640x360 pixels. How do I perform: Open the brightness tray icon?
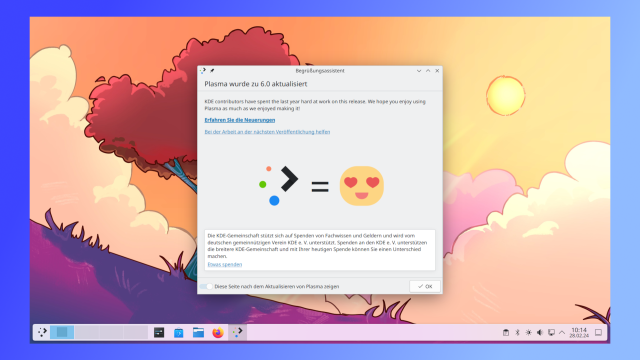pos(529,333)
